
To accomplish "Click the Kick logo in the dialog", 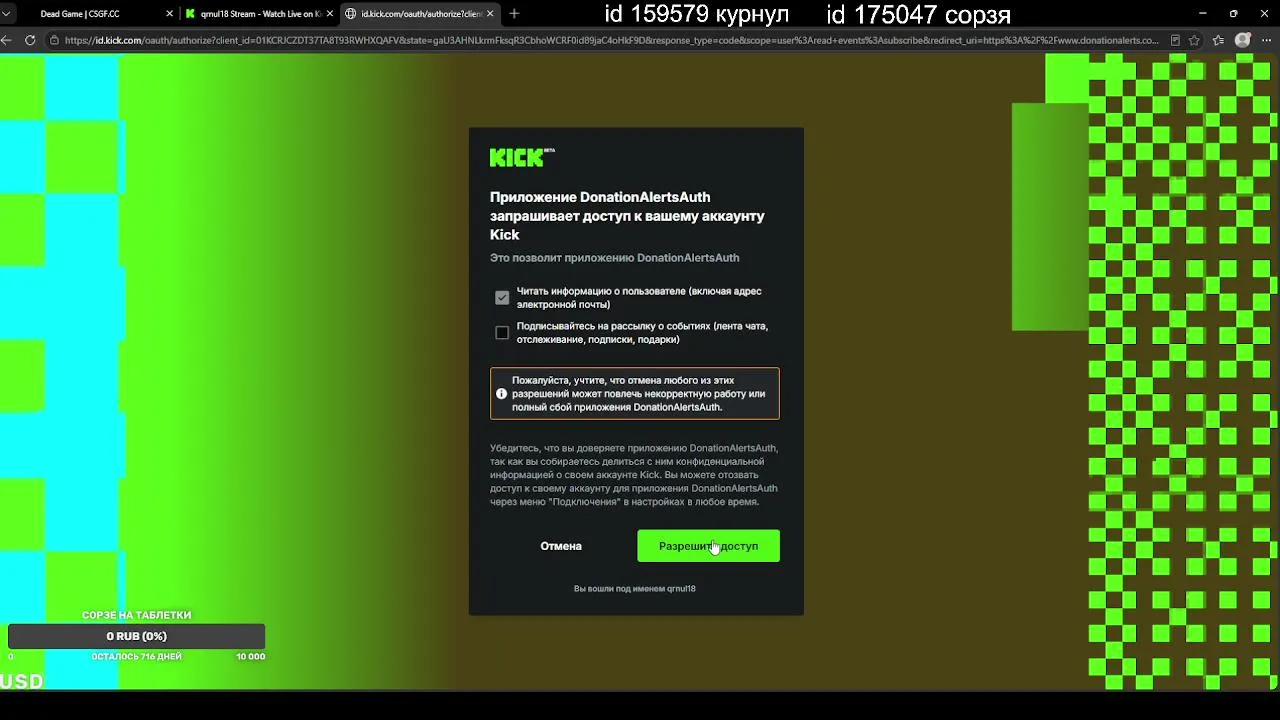I will (521, 157).
